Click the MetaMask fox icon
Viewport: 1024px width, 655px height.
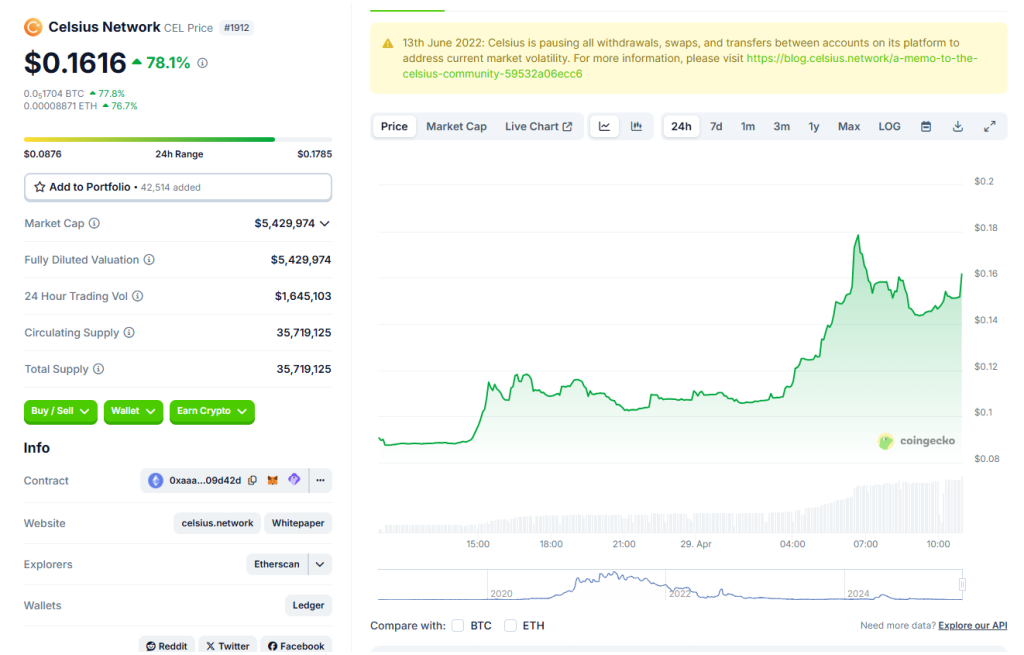tap(273, 481)
